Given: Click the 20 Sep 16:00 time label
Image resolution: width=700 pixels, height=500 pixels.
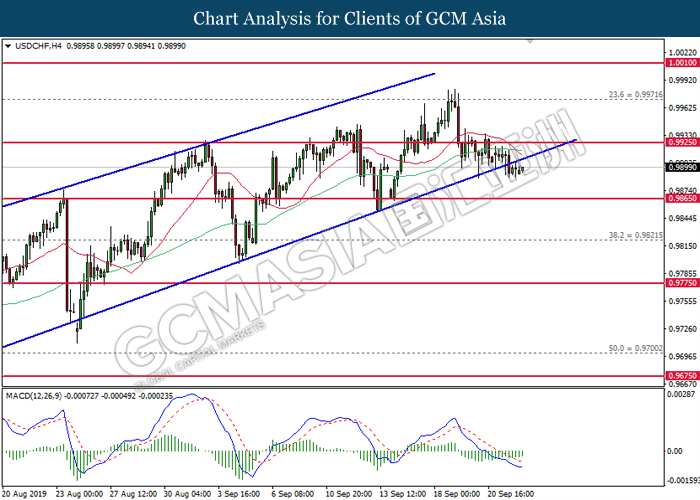Looking at the screenshot, I should [511, 494].
